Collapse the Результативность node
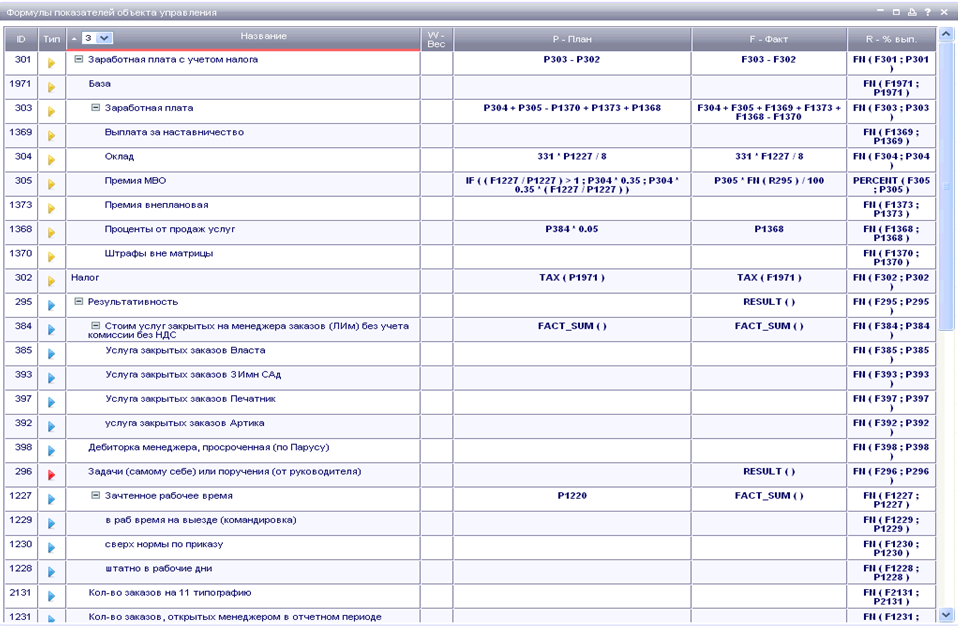Image resolution: width=958 pixels, height=628 pixels. [78, 301]
